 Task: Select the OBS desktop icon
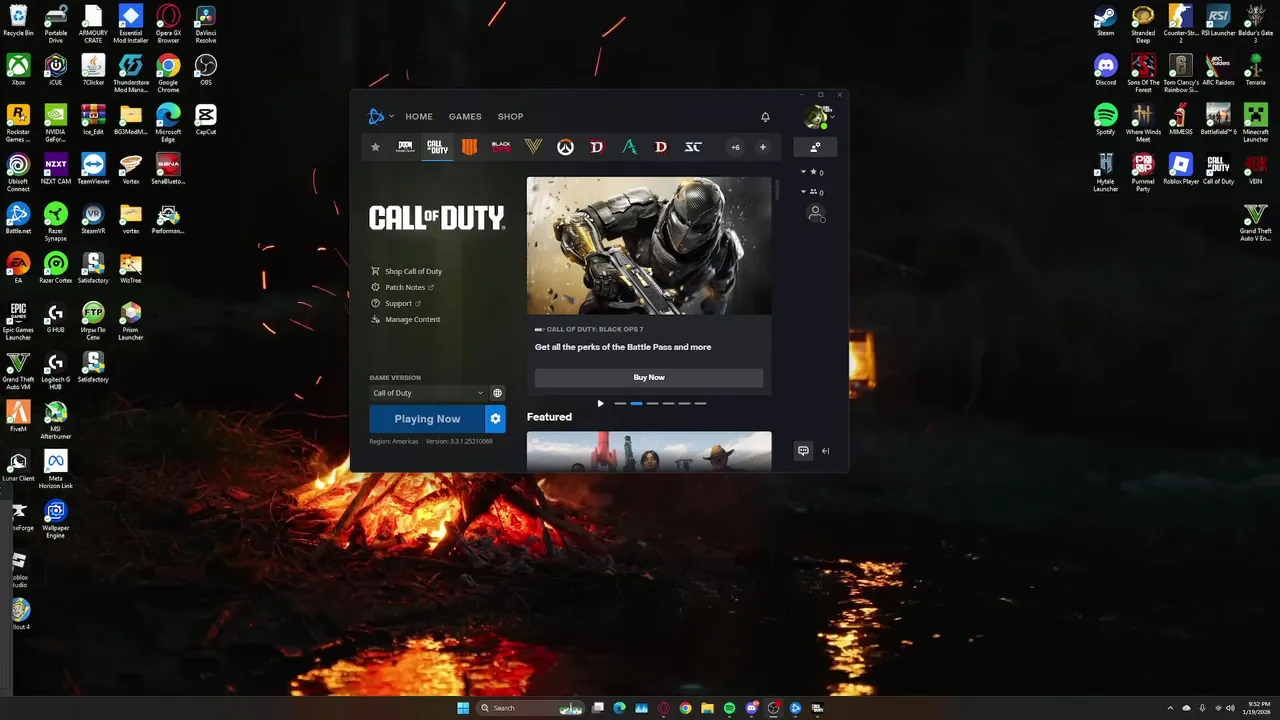pyautogui.click(x=205, y=70)
